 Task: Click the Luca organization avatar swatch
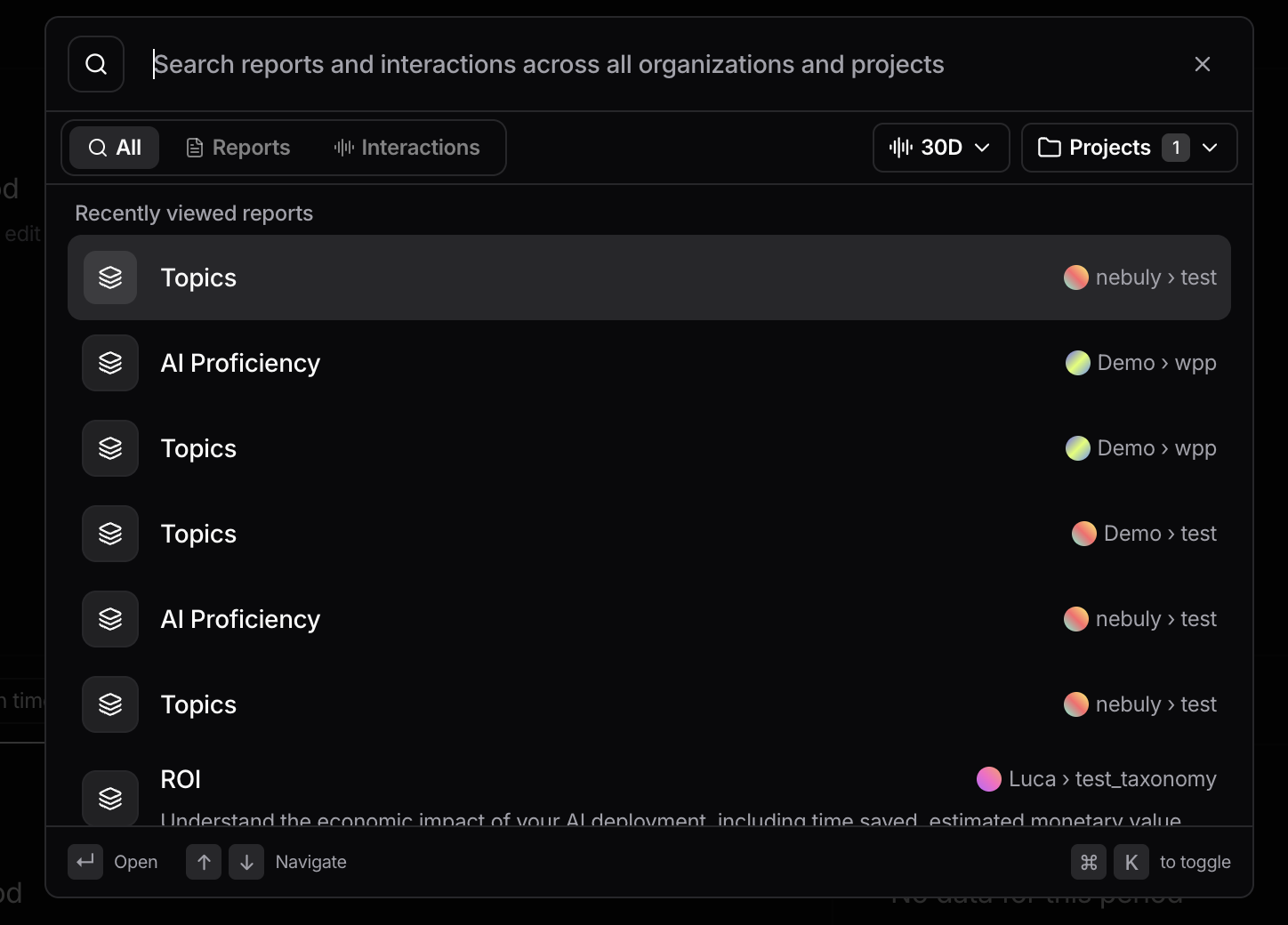click(989, 779)
